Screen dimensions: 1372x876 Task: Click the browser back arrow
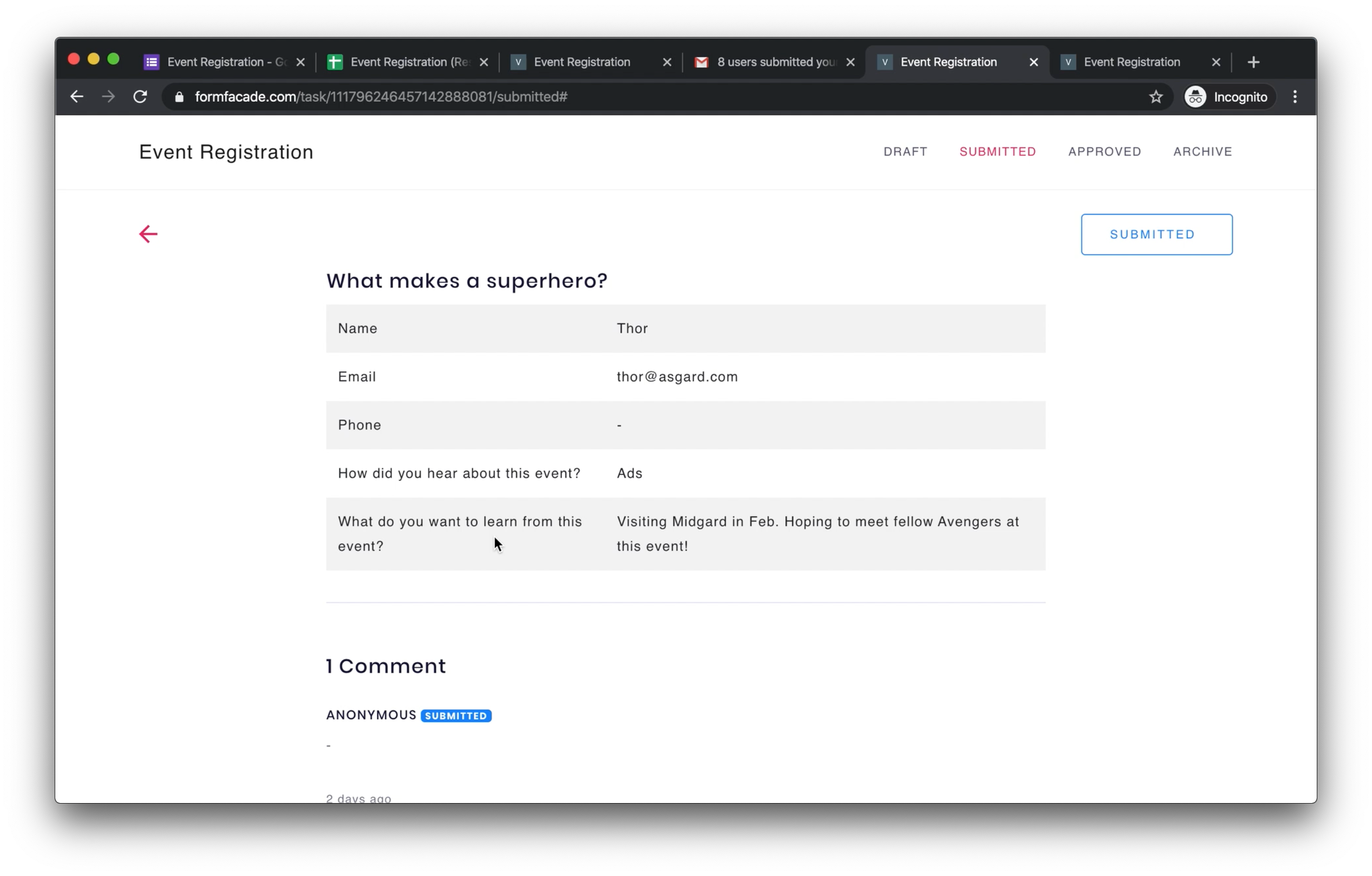pos(76,96)
